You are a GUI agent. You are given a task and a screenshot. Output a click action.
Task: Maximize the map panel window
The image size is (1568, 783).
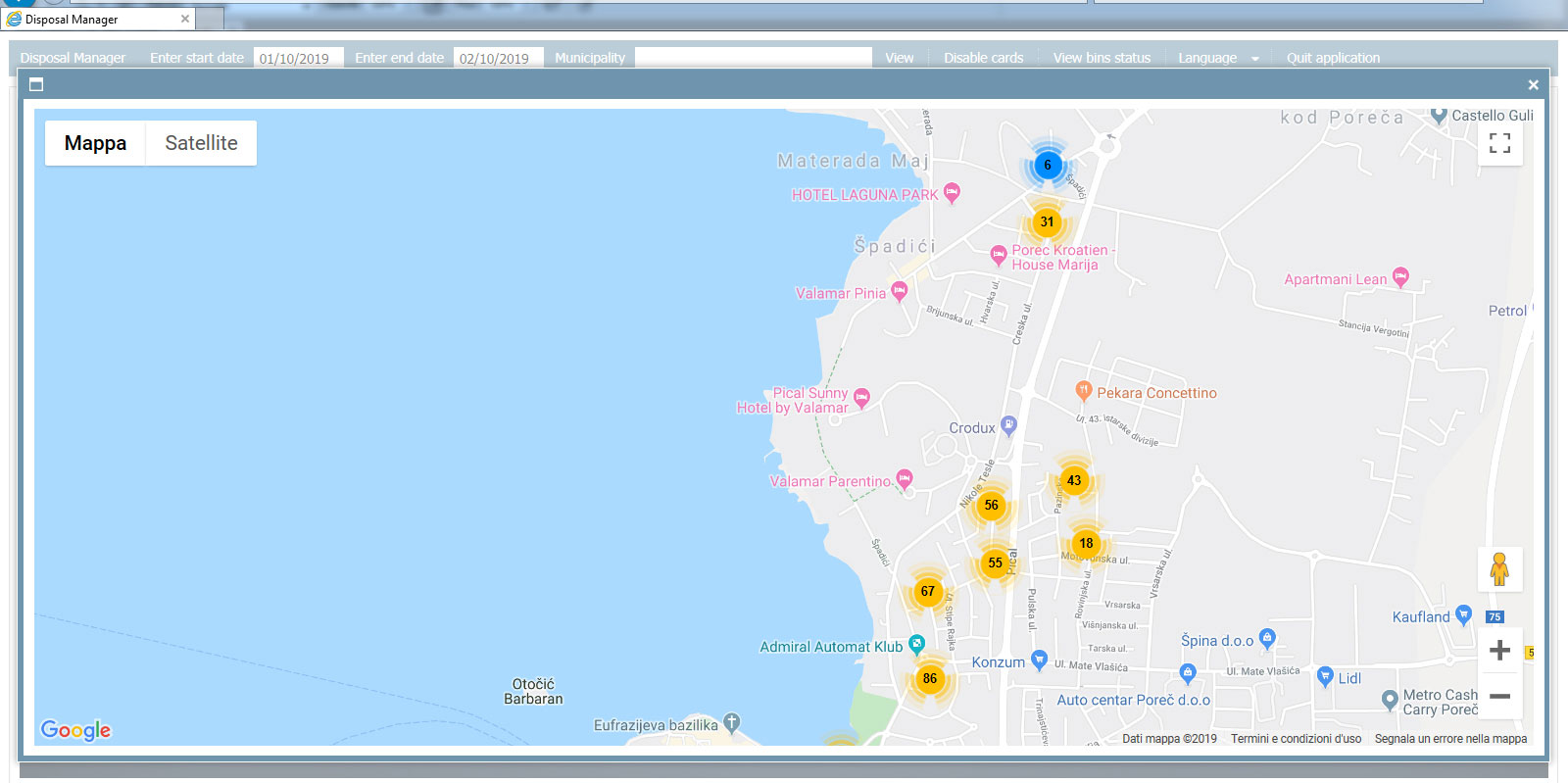pyautogui.click(x=36, y=84)
